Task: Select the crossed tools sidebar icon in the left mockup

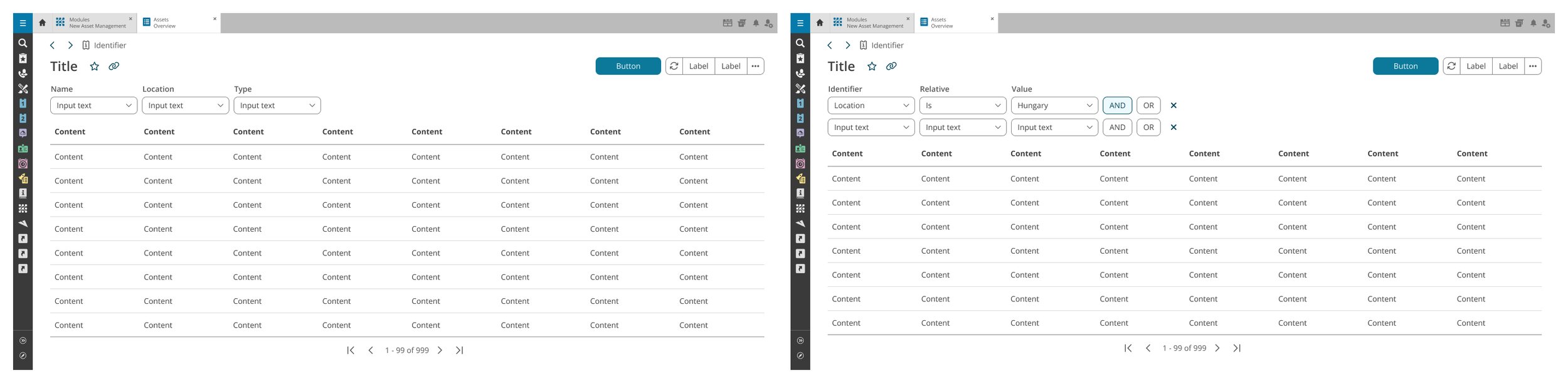Action: click(x=23, y=89)
